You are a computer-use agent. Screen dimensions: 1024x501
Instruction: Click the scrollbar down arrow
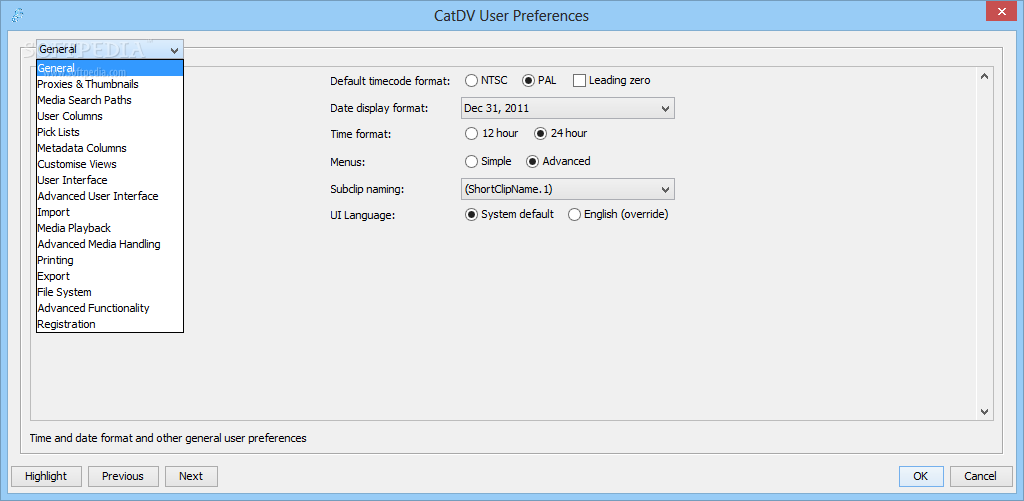pyautogui.click(x=985, y=411)
